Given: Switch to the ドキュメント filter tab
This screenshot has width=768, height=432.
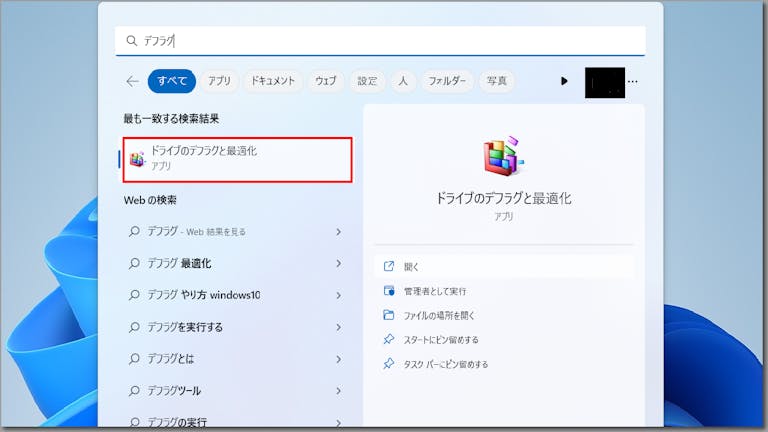Looking at the screenshot, I should (x=273, y=81).
